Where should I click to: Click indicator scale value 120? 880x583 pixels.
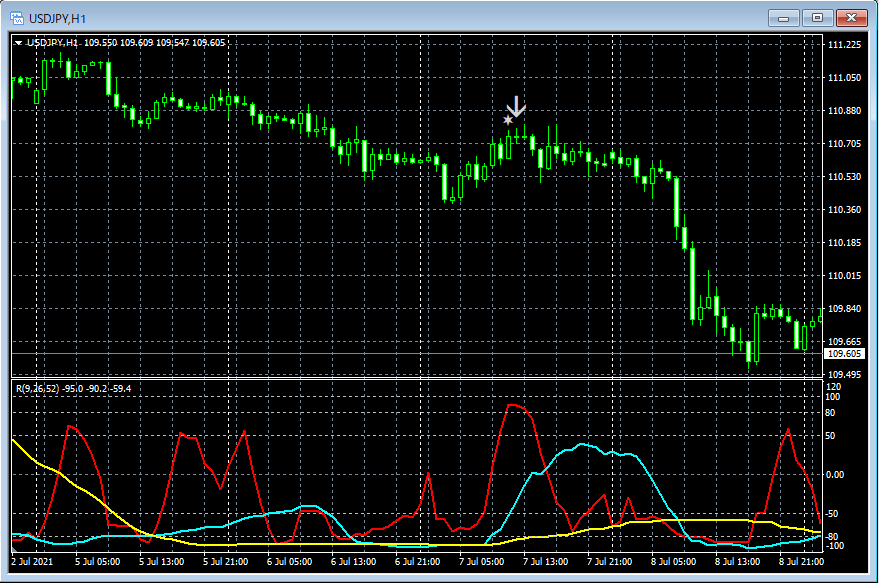[x=834, y=387]
